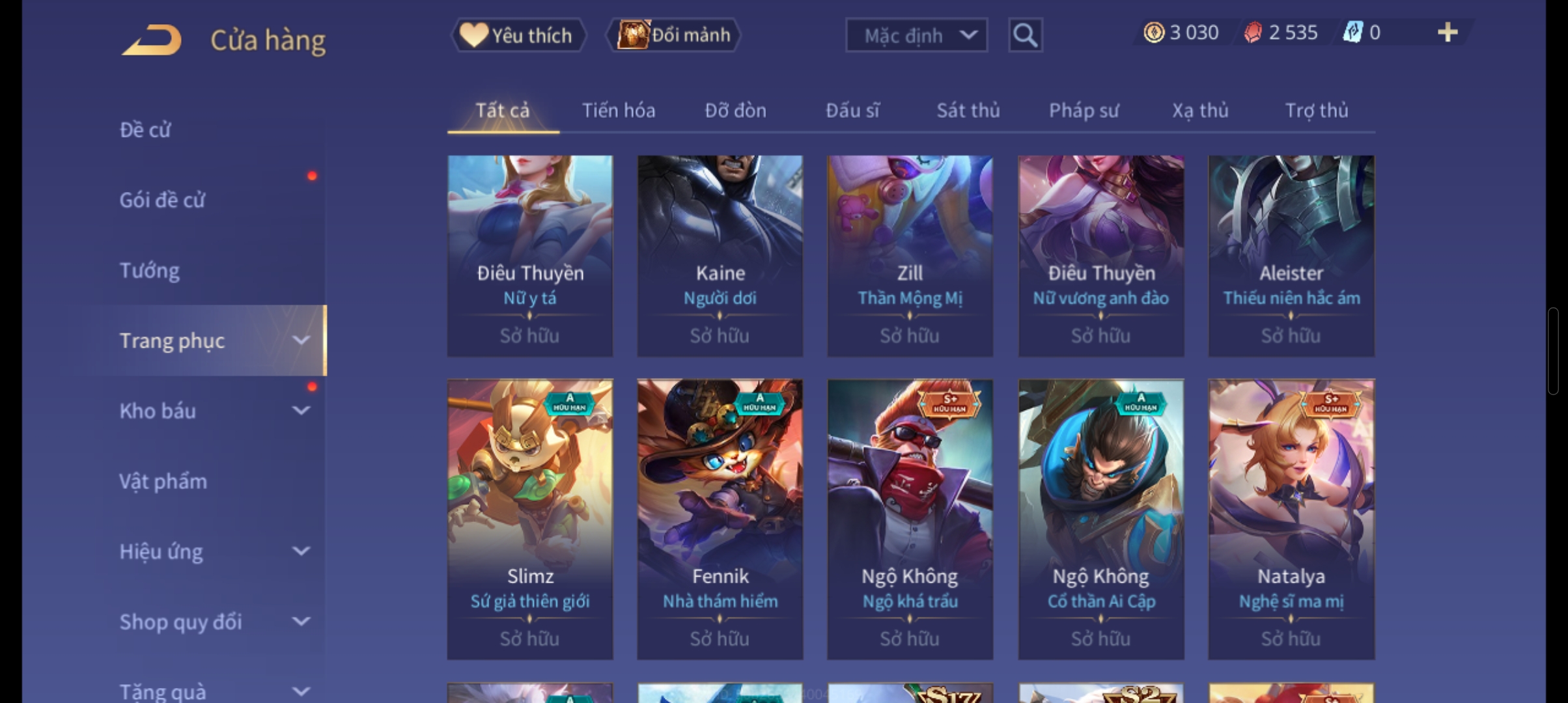Go to the Tướng section
Viewport: 1568px width, 703px height.
[x=150, y=270]
